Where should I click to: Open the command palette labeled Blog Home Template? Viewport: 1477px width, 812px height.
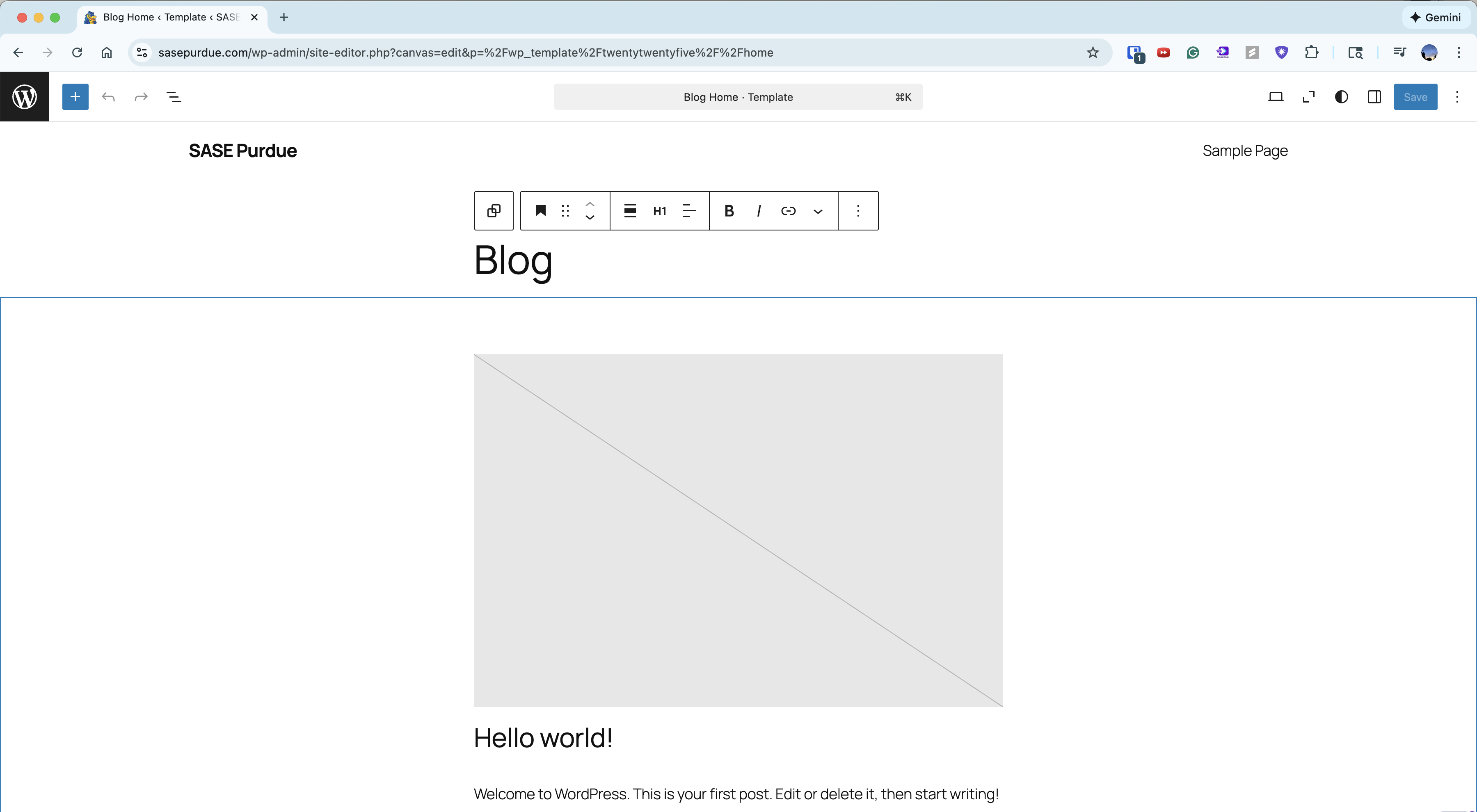[737, 97]
